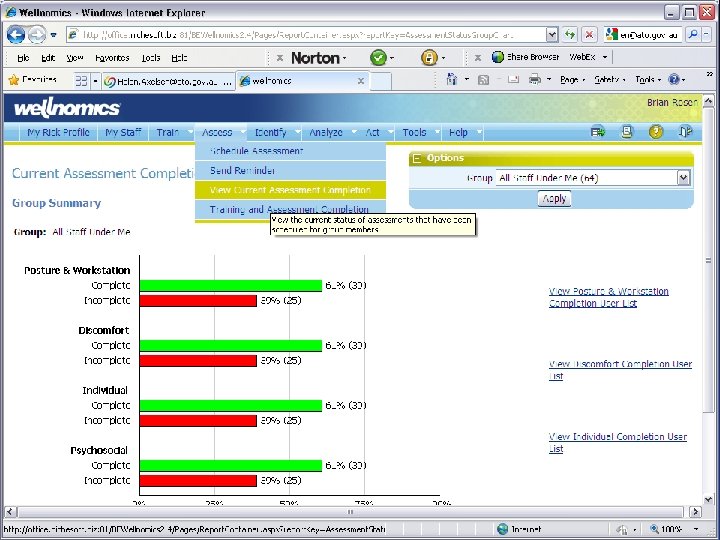Click the Norton green checkmark icon

[378, 57]
